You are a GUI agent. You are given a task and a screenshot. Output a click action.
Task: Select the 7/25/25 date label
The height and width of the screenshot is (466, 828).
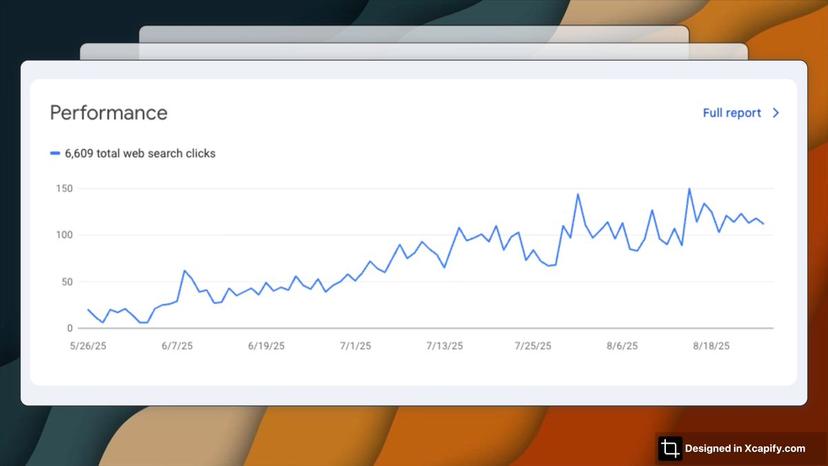coord(533,346)
